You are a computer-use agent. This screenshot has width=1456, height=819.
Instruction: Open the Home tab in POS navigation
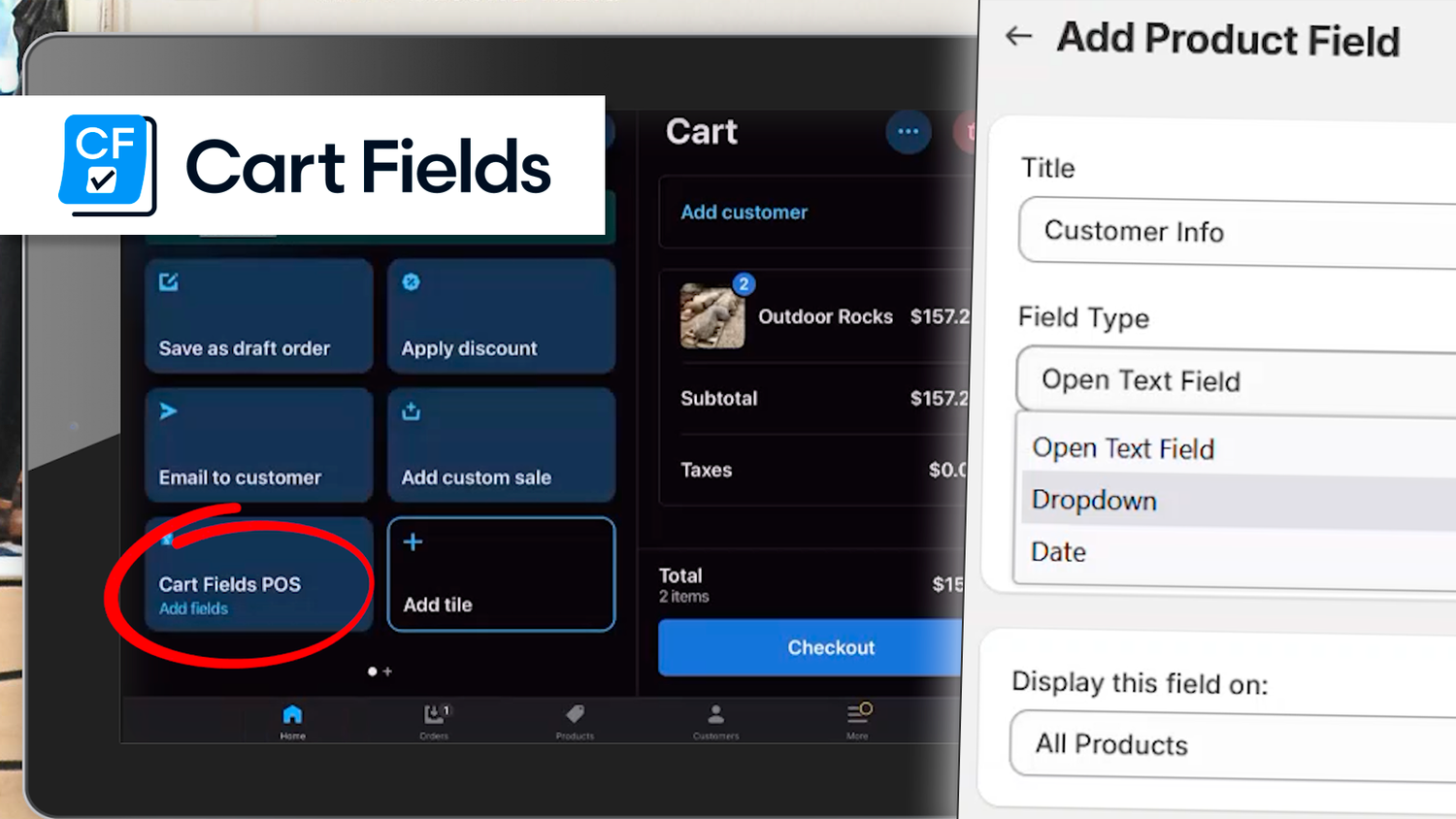pos(292,721)
